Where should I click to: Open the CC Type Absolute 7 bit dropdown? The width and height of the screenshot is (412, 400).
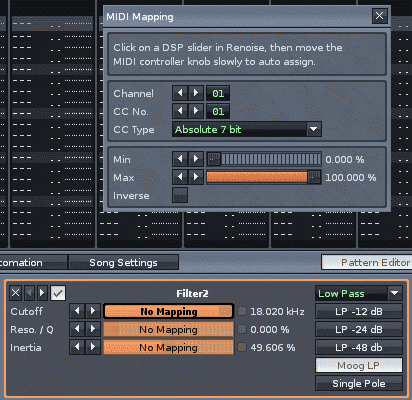[247, 129]
